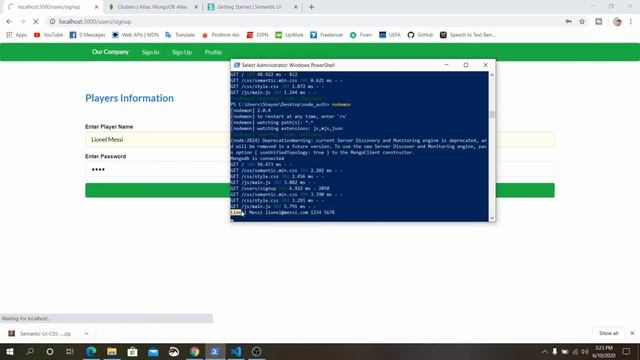Open the Sign In nav item
This screenshot has width=640, height=360.
[x=150, y=52]
